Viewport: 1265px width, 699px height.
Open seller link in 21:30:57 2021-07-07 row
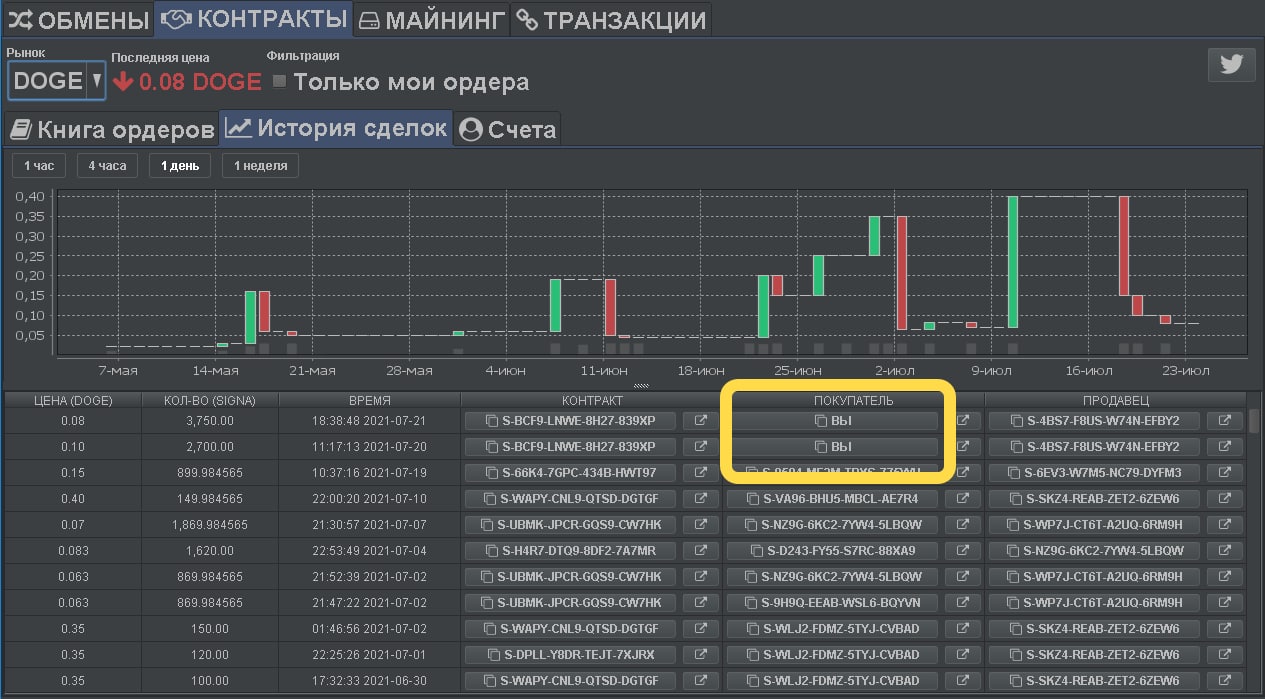click(x=1224, y=525)
